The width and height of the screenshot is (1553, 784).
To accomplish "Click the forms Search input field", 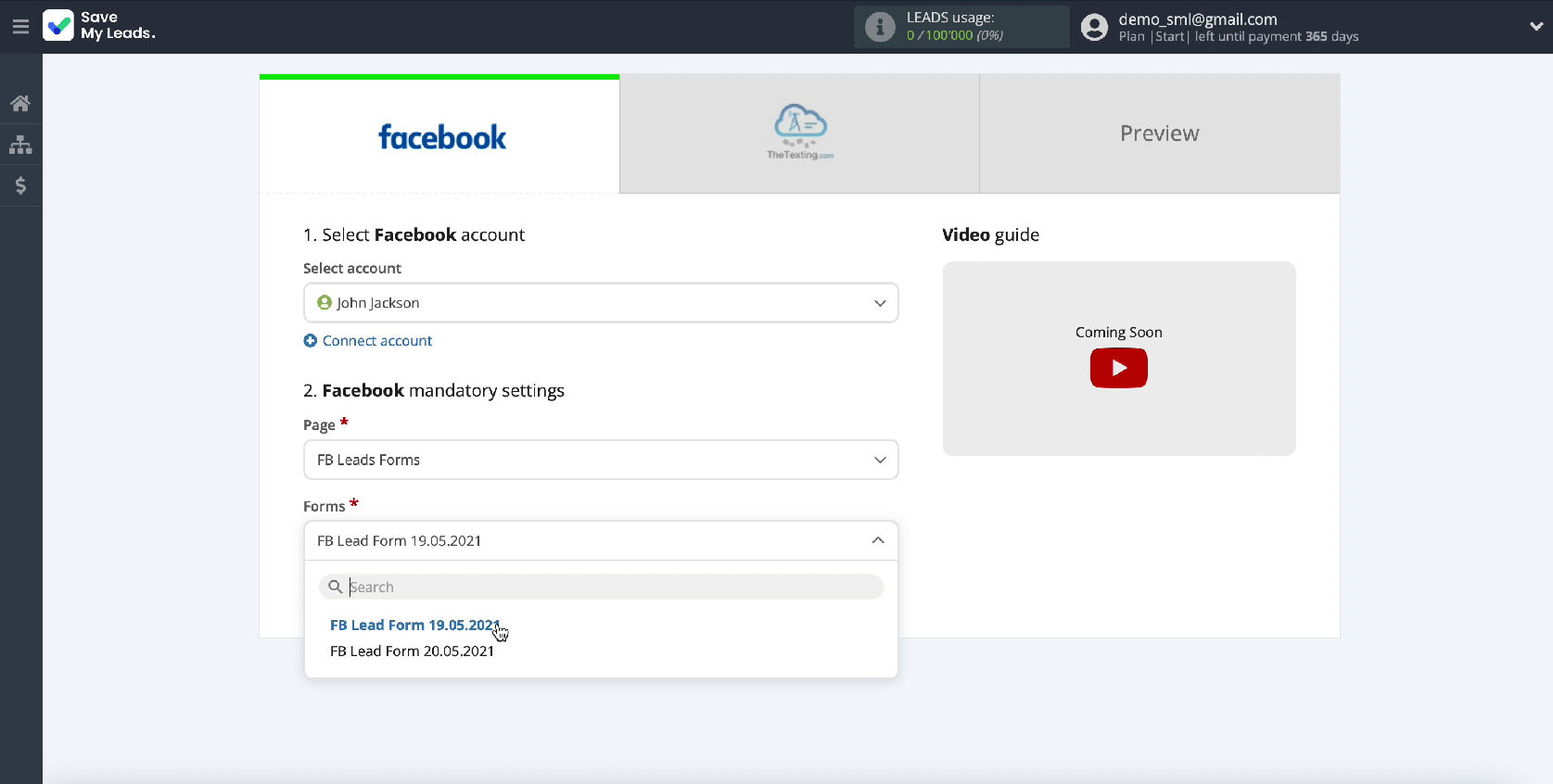I will point(612,587).
